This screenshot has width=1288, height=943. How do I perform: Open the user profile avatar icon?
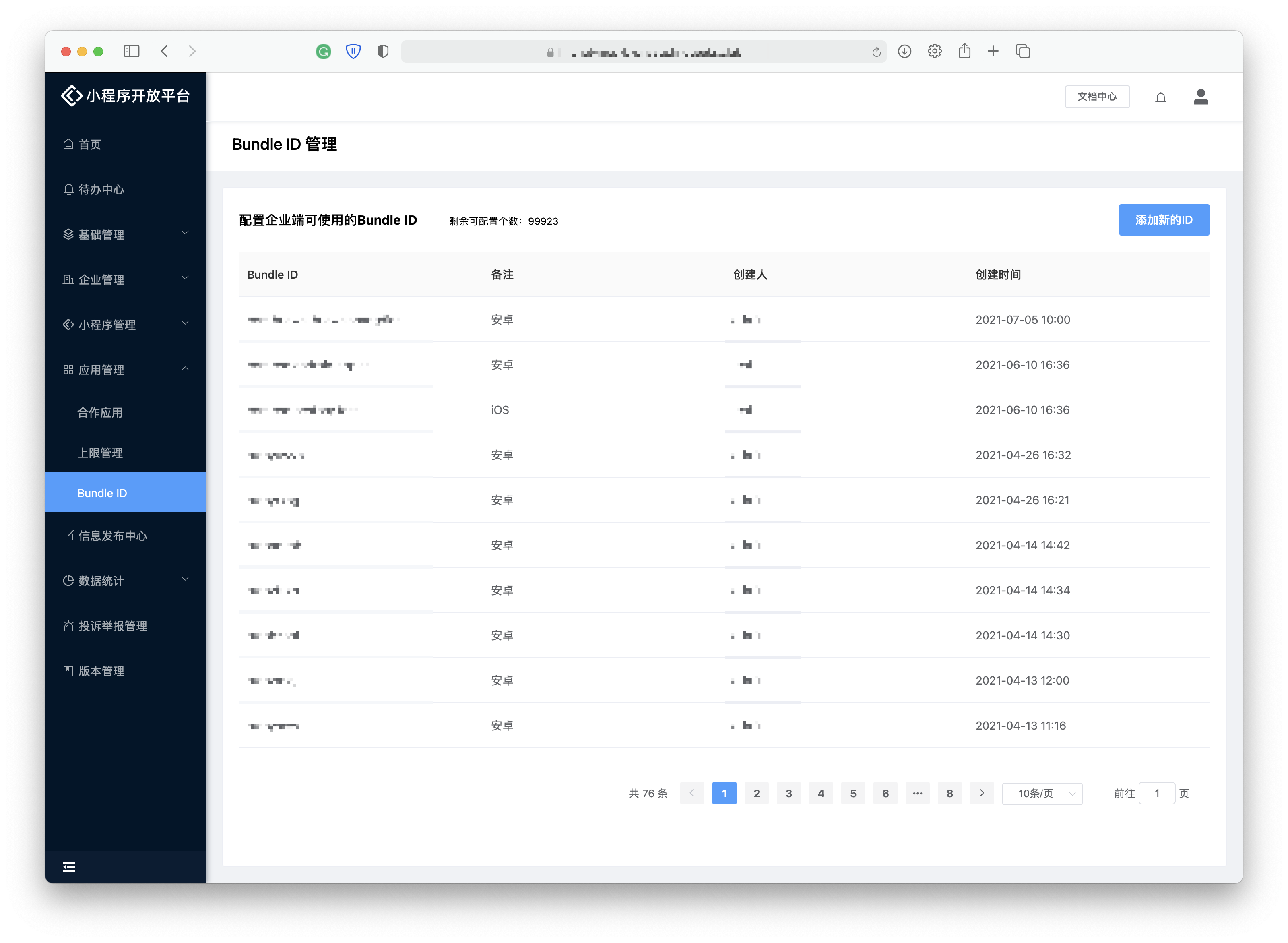1201,97
